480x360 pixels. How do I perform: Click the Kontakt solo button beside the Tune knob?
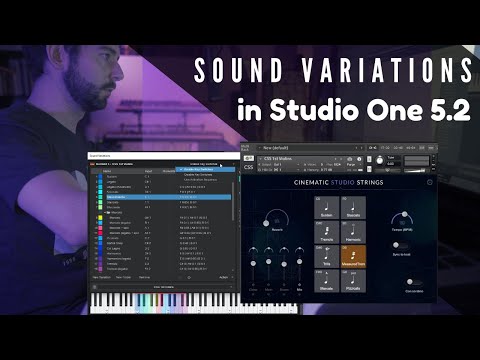coord(369,159)
